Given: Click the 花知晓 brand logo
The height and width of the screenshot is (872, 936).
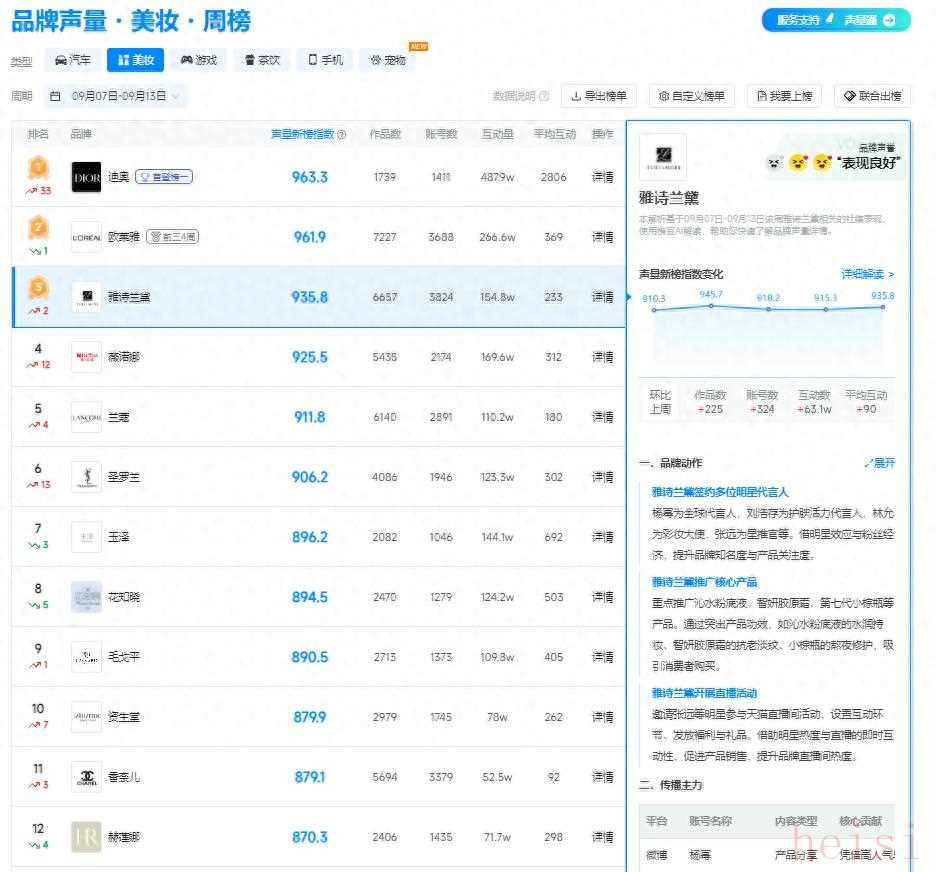Looking at the screenshot, I should coord(86,597).
